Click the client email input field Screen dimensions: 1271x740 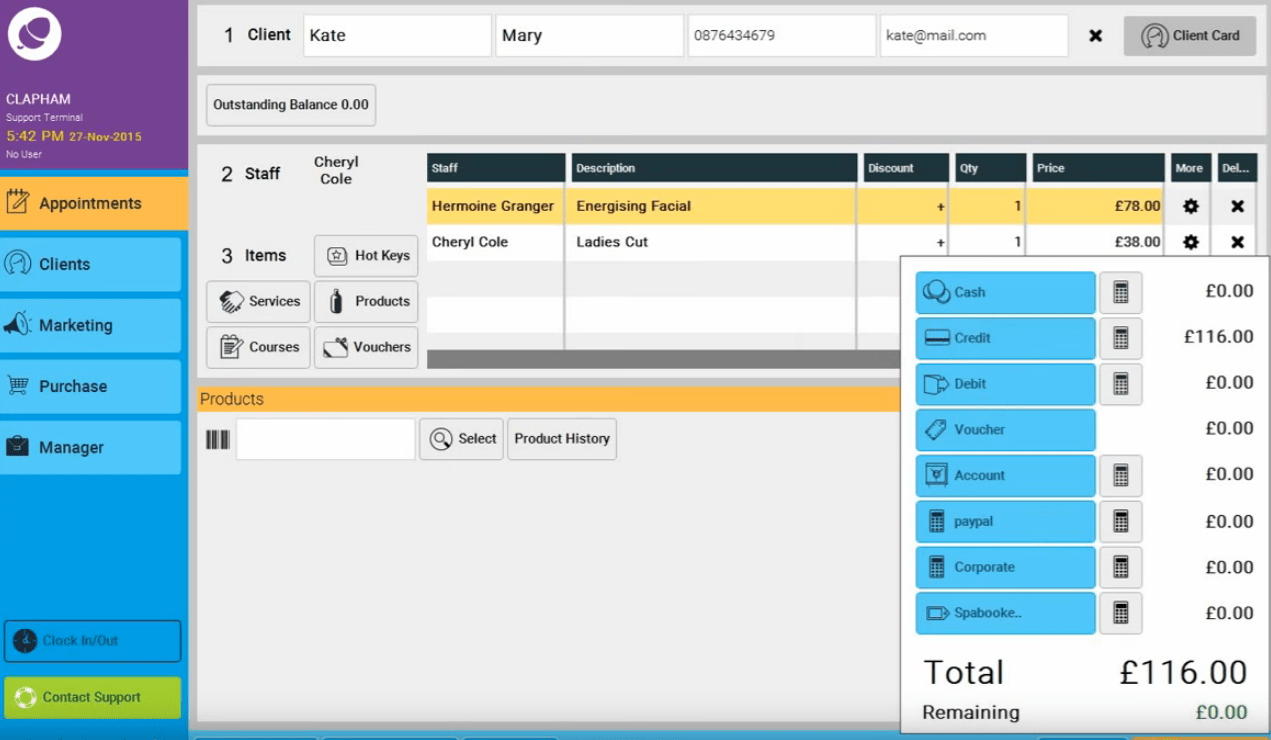pos(972,35)
